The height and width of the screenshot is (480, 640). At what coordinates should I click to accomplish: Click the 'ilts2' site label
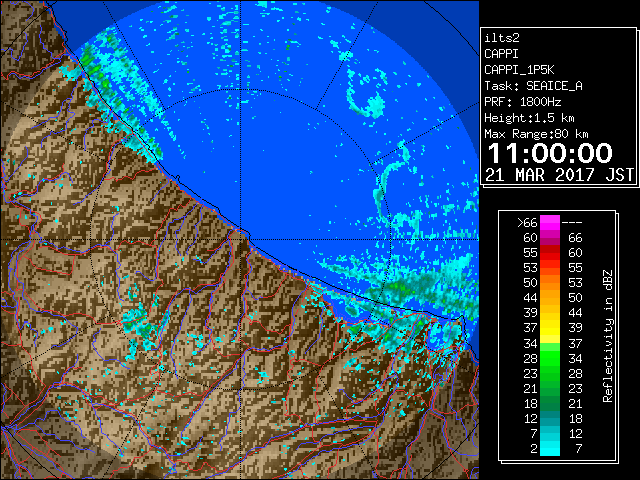[x=502, y=38]
